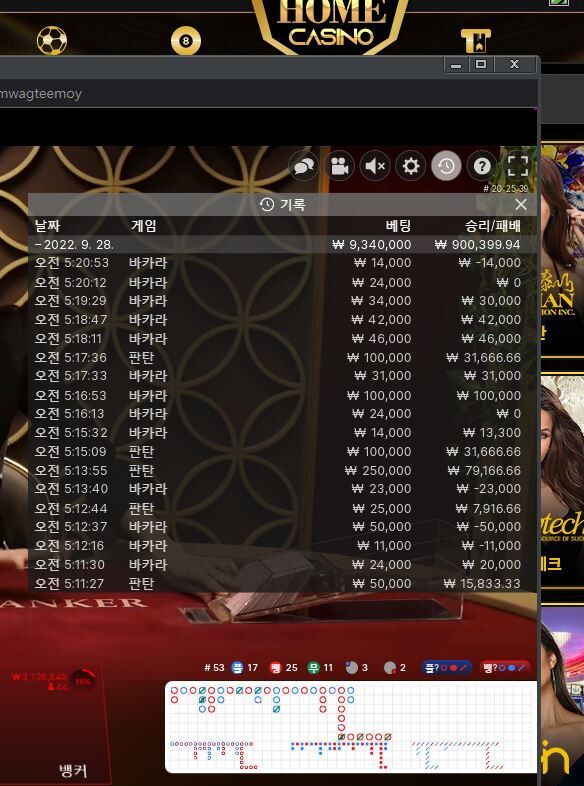Click the gold 8-ball icon
This screenshot has height=786, width=584.
click(x=185, y=41)
